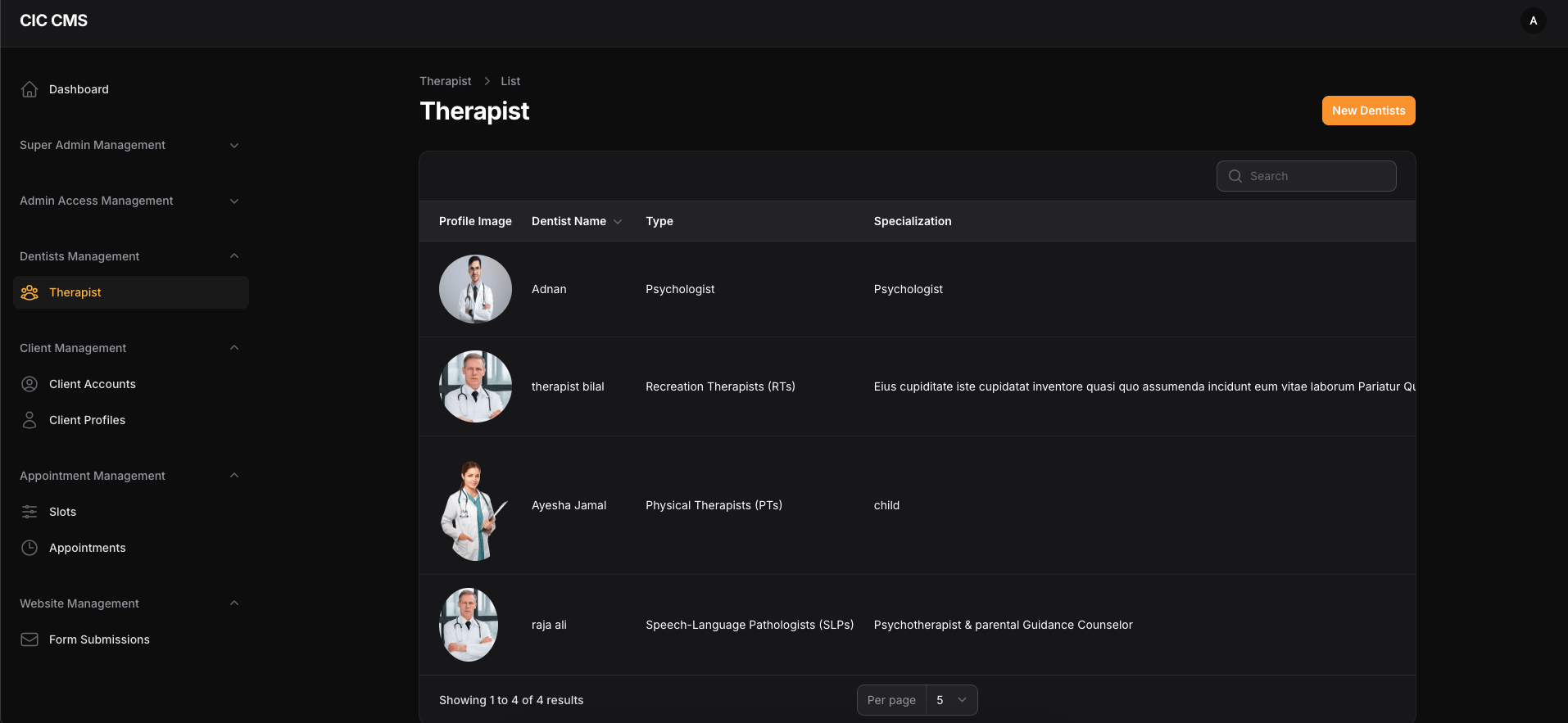This screenshot has width=1568, height=723.
Task: Go to Appointments menu item
Action: click(88, 548)
